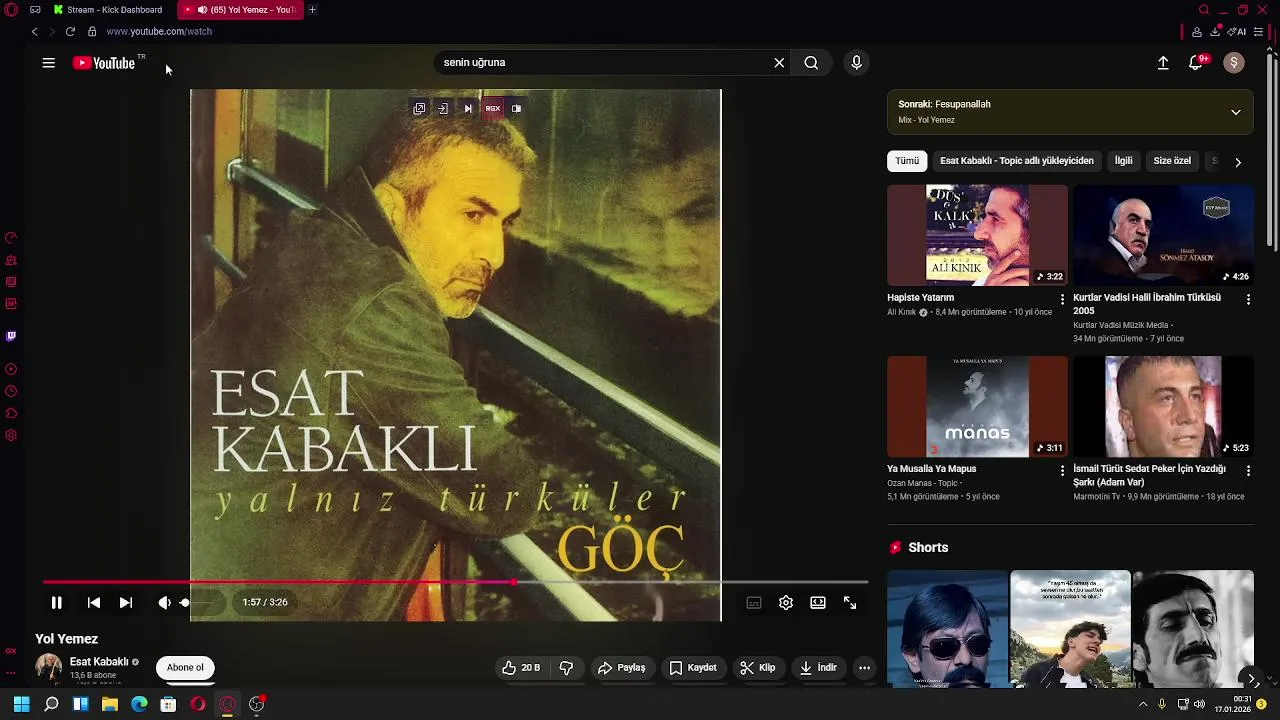This screenshot has height=720, width=1280.
Task: Open the Opera main menu logo
Action: pyautogui.click(x=11, y=10)
